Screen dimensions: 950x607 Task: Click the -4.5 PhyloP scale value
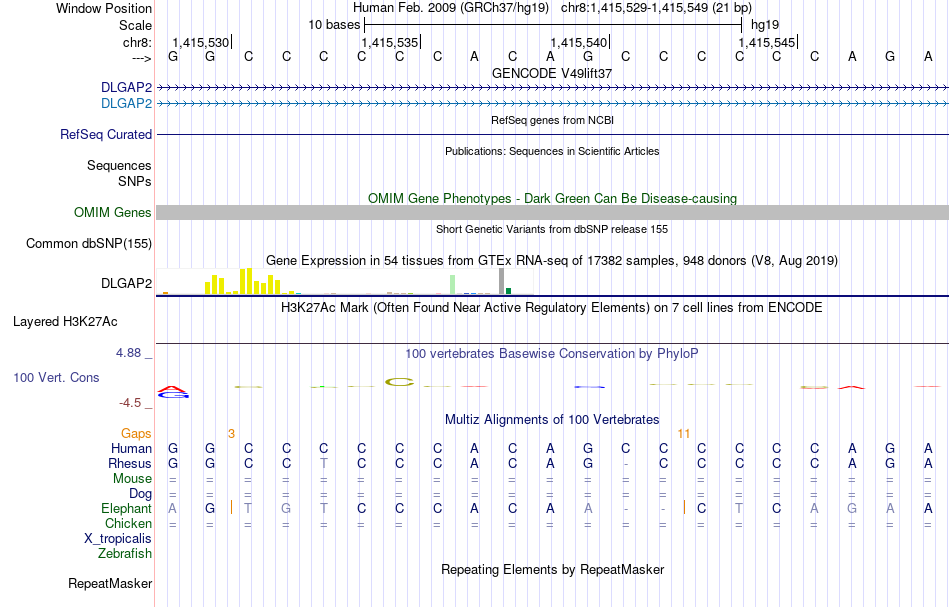[x=130, y=403]
